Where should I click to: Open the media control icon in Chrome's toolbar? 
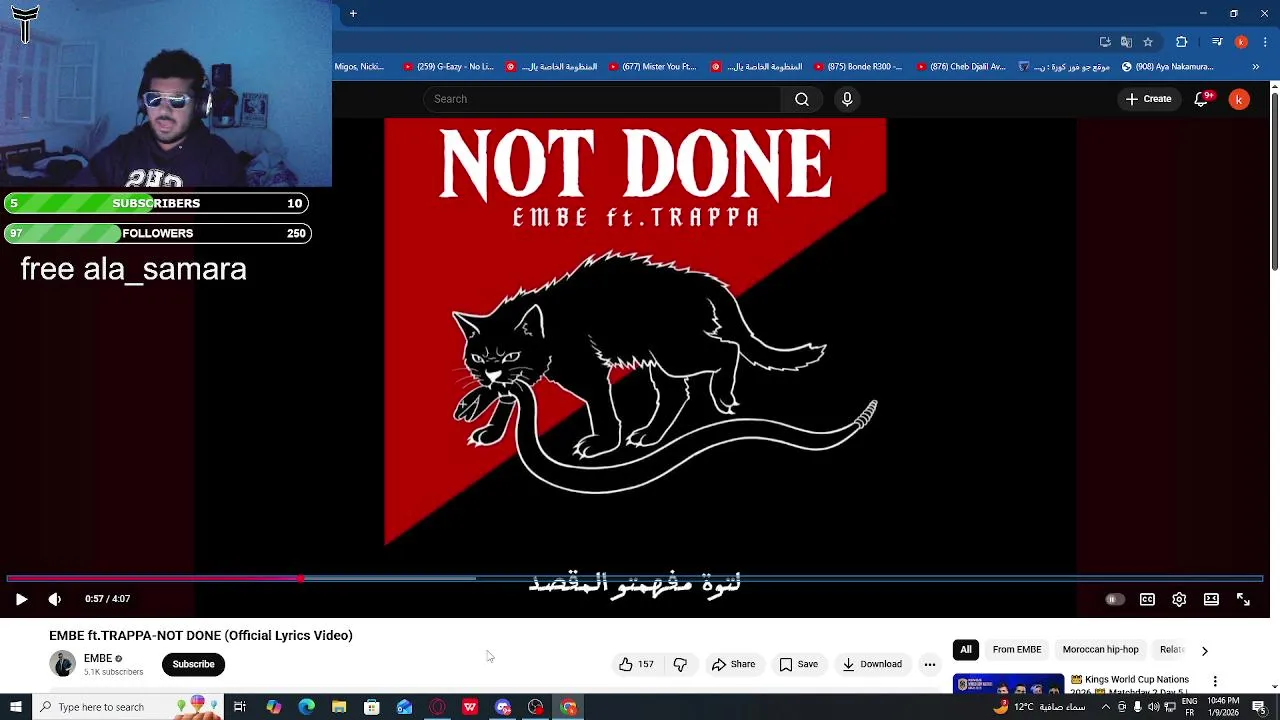pyautogui.click(x=1217, y=42)
